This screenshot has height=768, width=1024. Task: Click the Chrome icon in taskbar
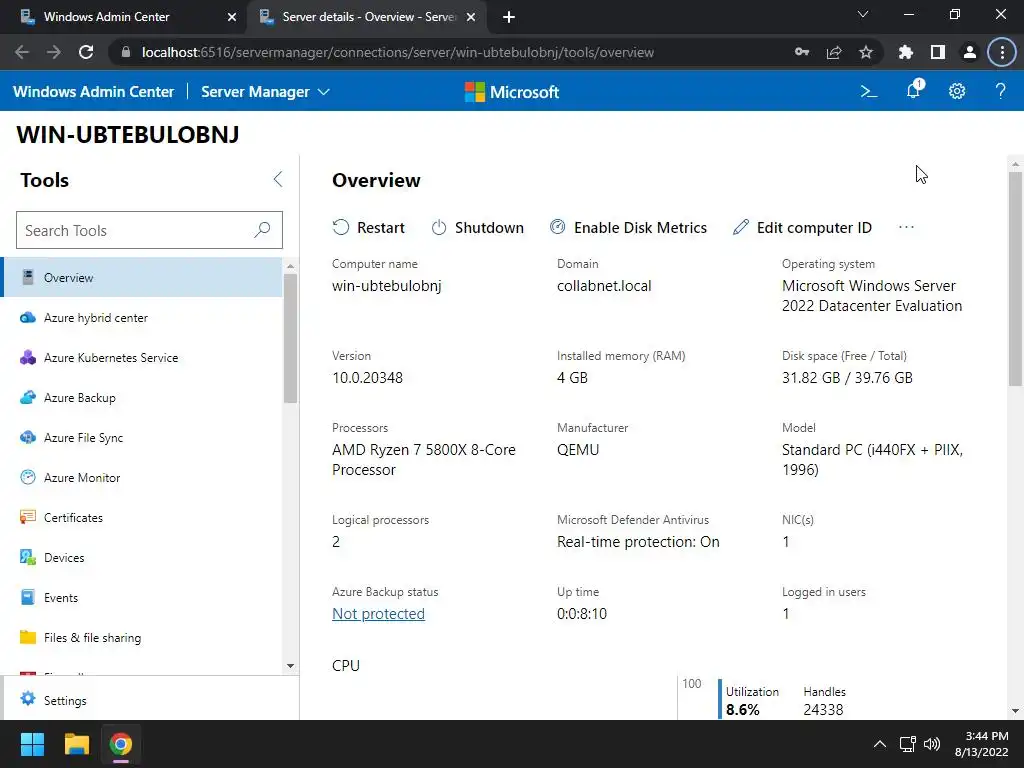click(120, 744)
